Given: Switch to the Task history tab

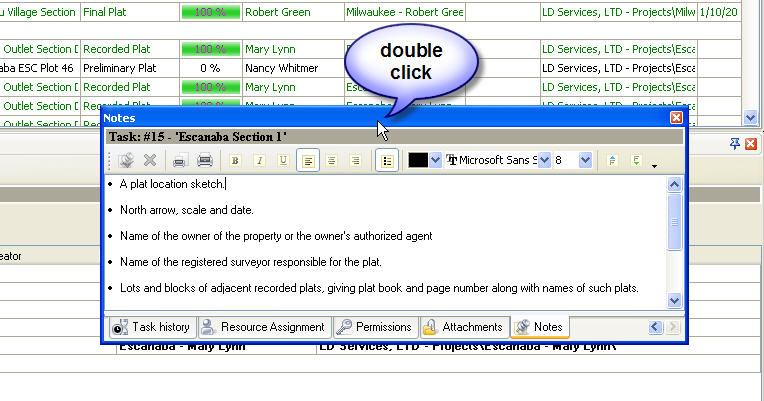Looking at the screenshot, I should click(150, 327).
